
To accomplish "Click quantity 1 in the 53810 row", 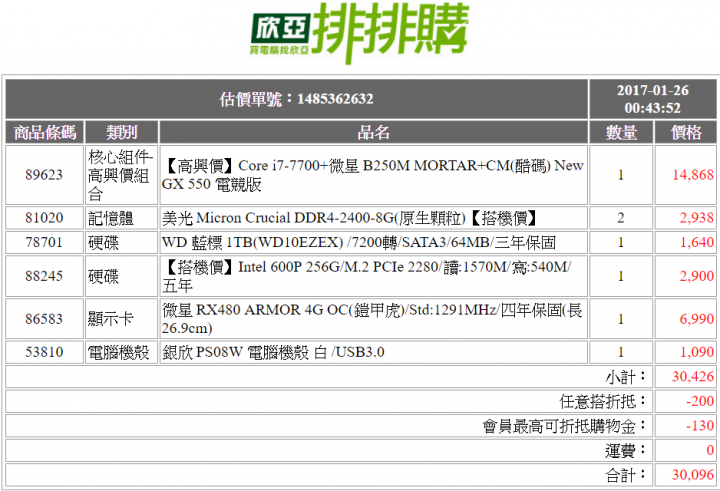I will pos(621,352).
